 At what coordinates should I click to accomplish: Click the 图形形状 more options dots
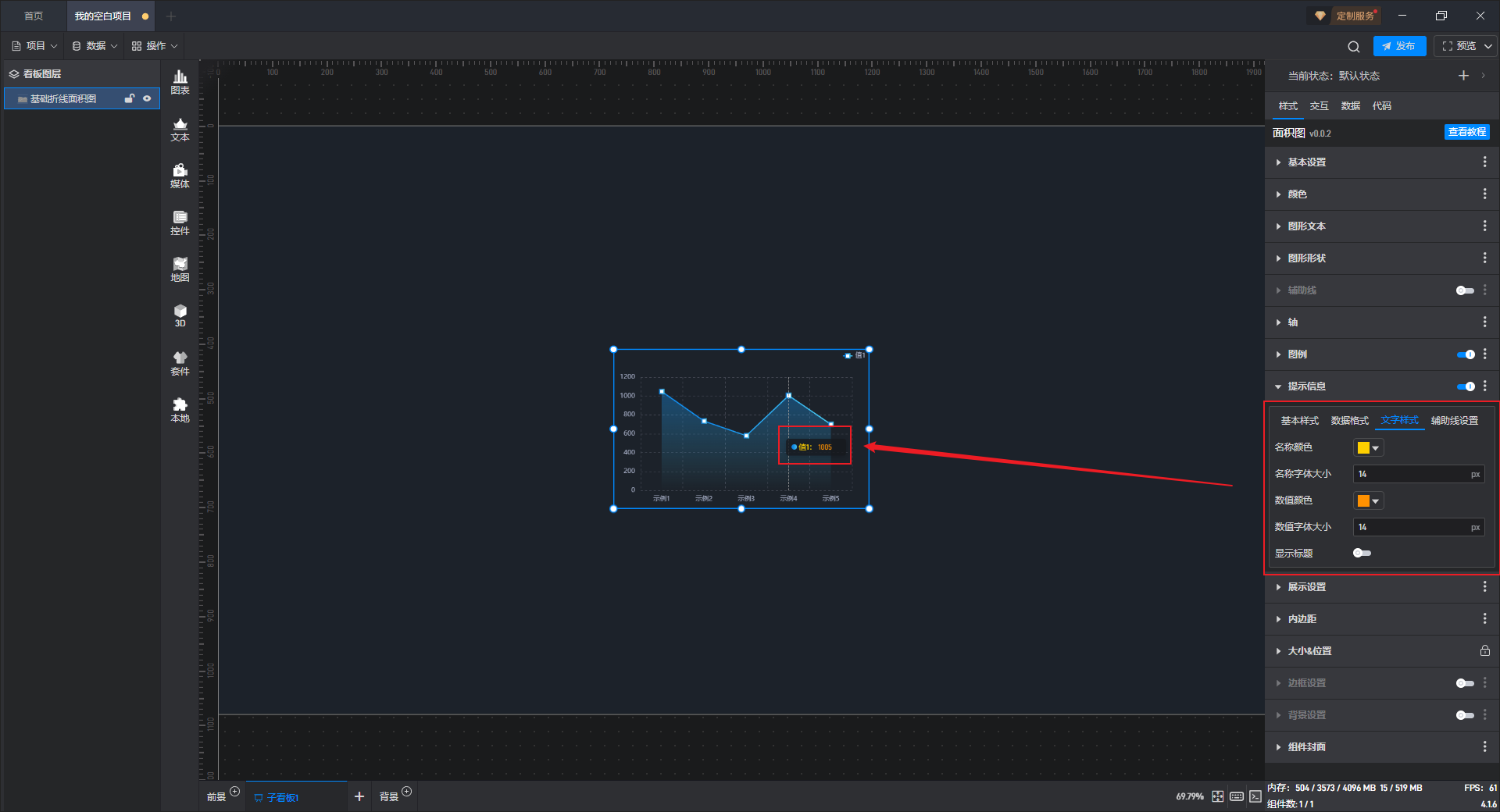tap(1484, 258)
